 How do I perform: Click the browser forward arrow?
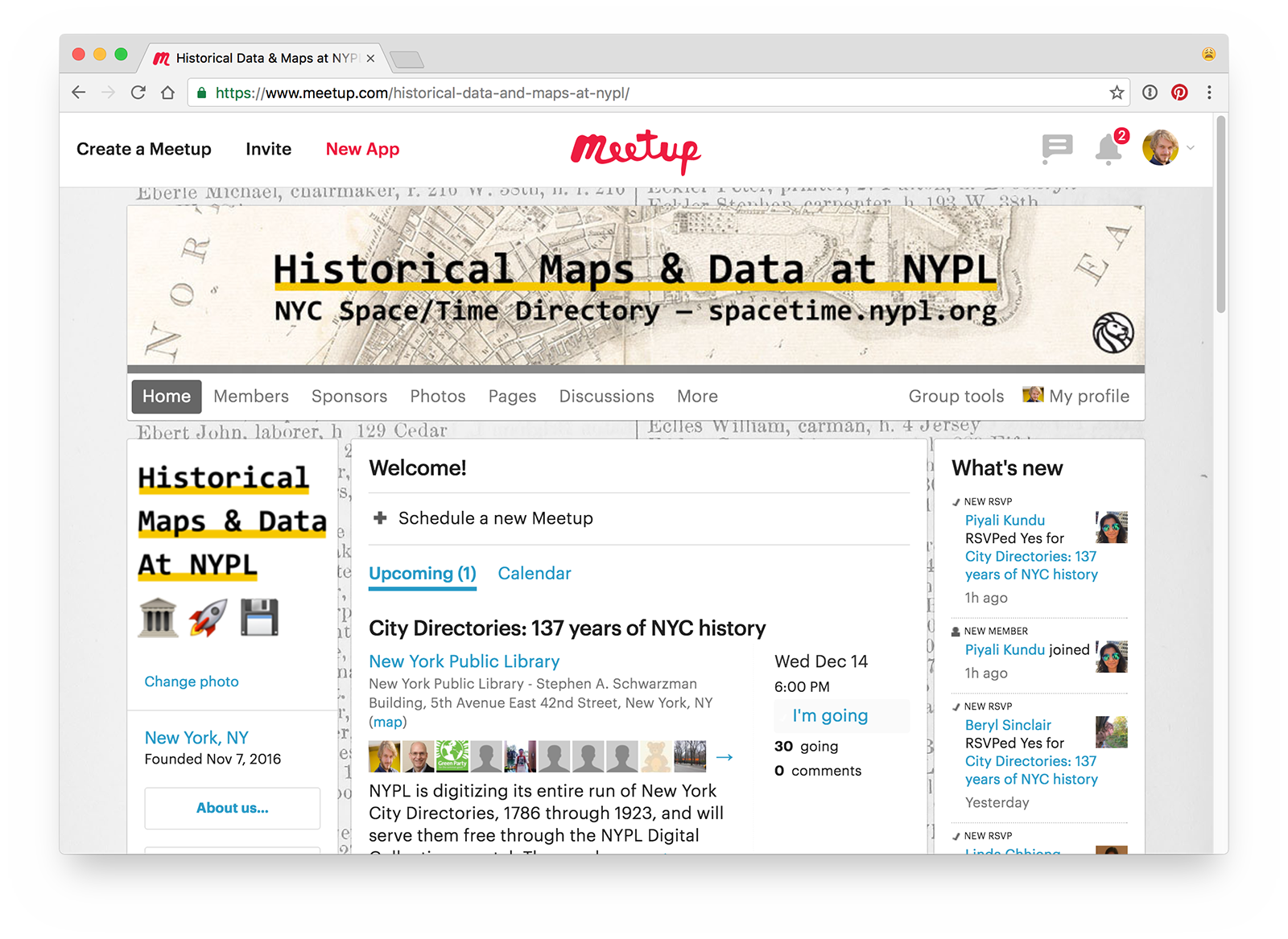(x=109, y=93)
